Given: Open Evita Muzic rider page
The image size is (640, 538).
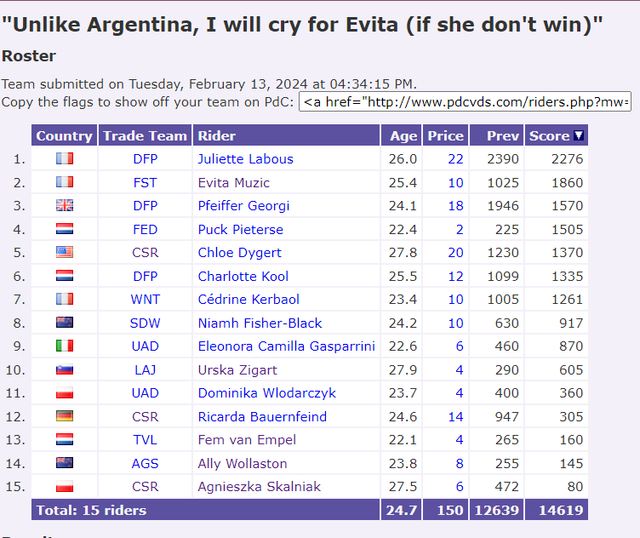Looking at the screenshot, I should (233, 182).
